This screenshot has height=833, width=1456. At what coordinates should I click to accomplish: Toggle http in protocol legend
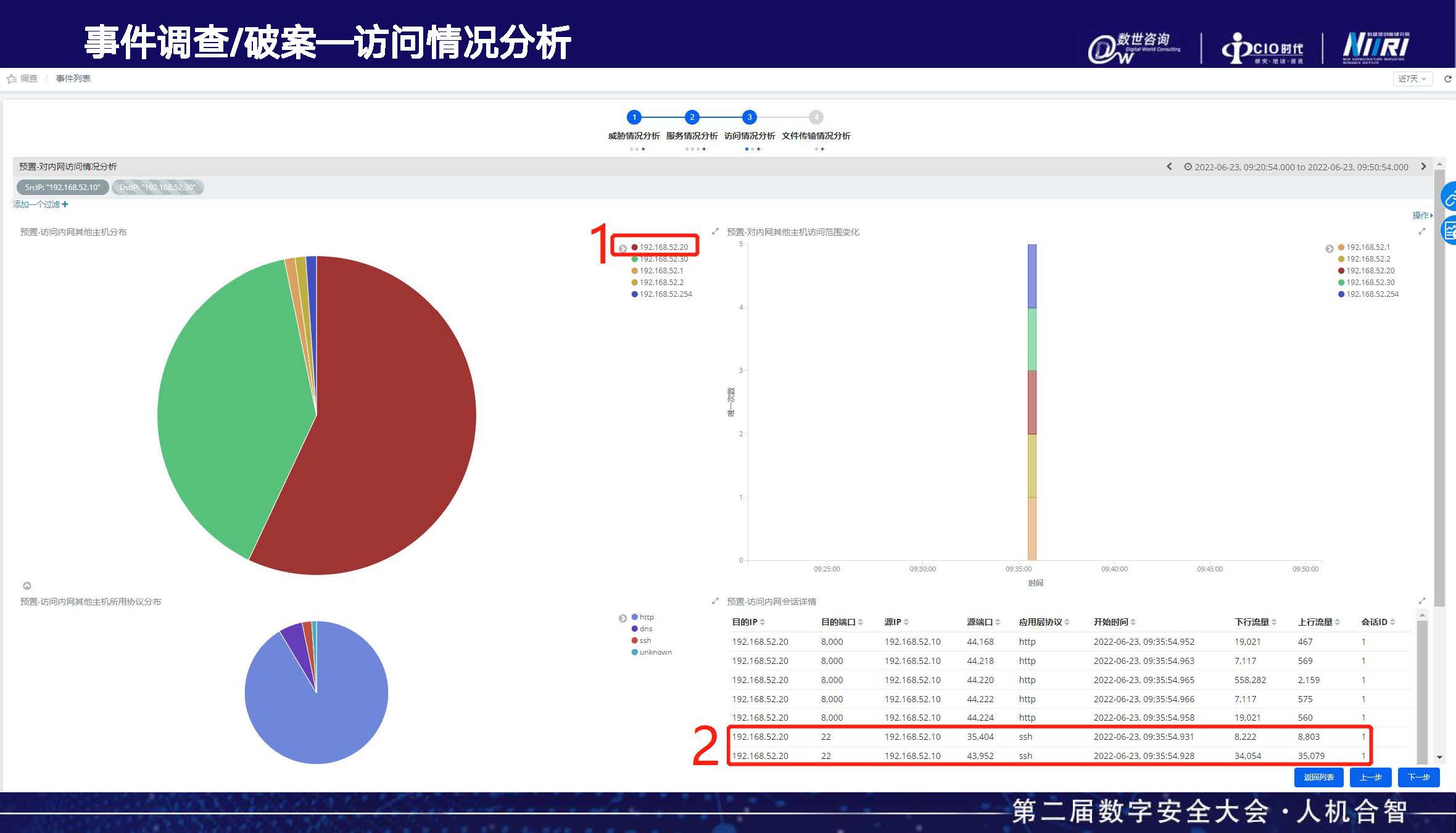coord(642,616)
